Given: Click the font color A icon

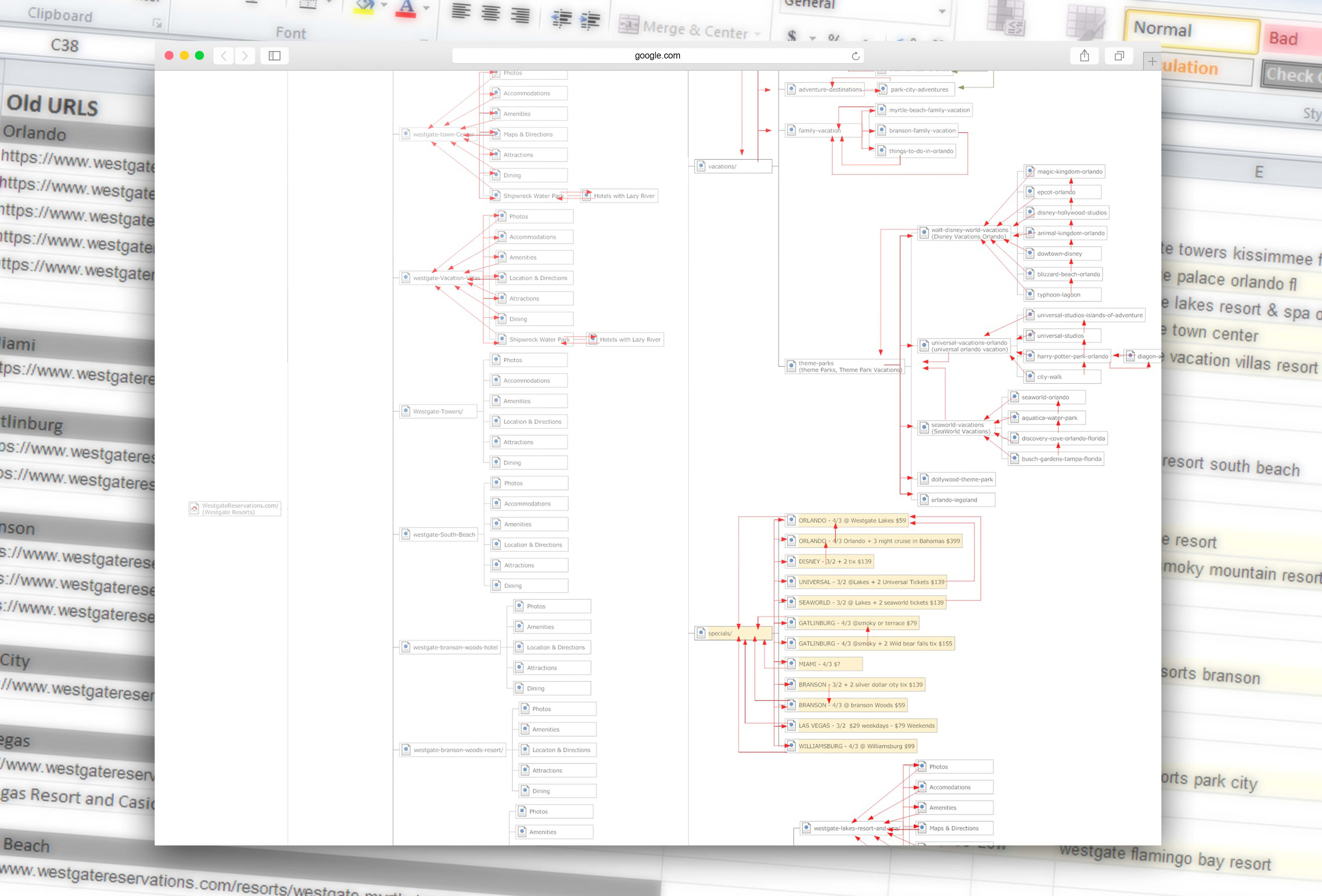Looking at the screenshot, I should click(406, 8).
